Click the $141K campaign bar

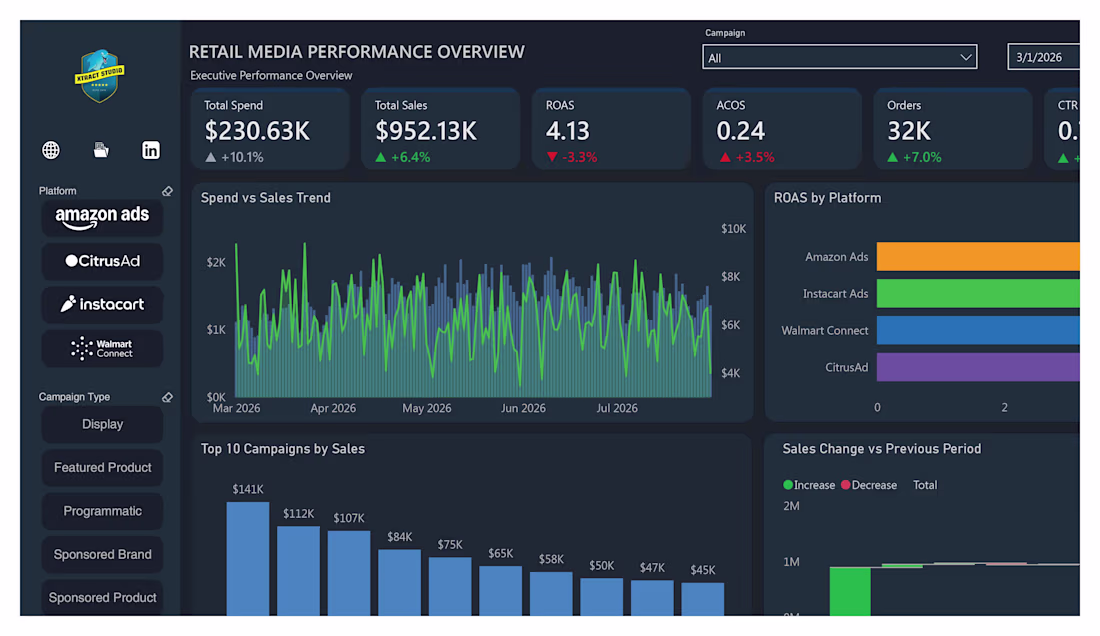pos(248,559)
